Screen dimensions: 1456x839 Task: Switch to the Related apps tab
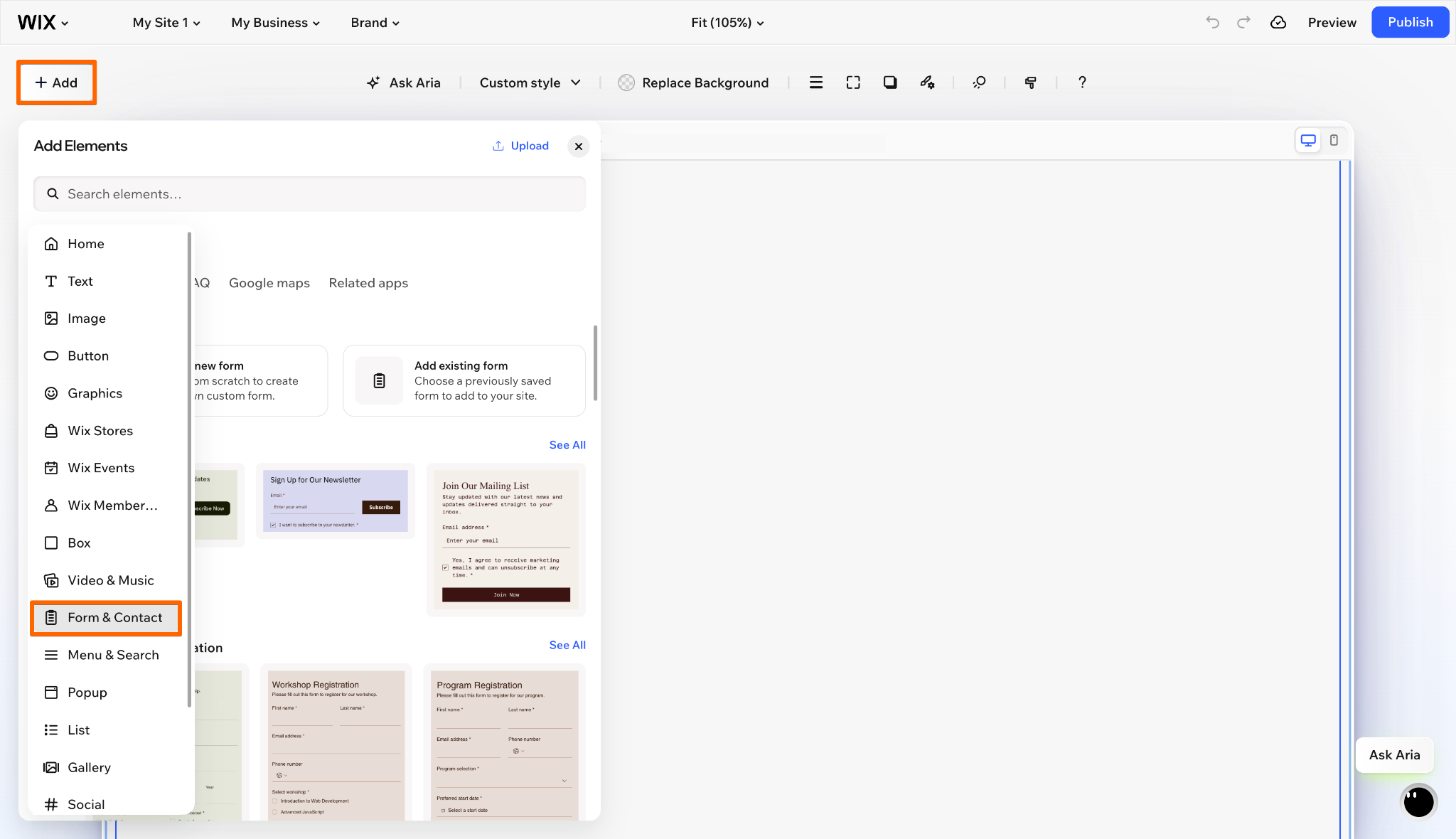pyautogui.click(x=368, y=283)
